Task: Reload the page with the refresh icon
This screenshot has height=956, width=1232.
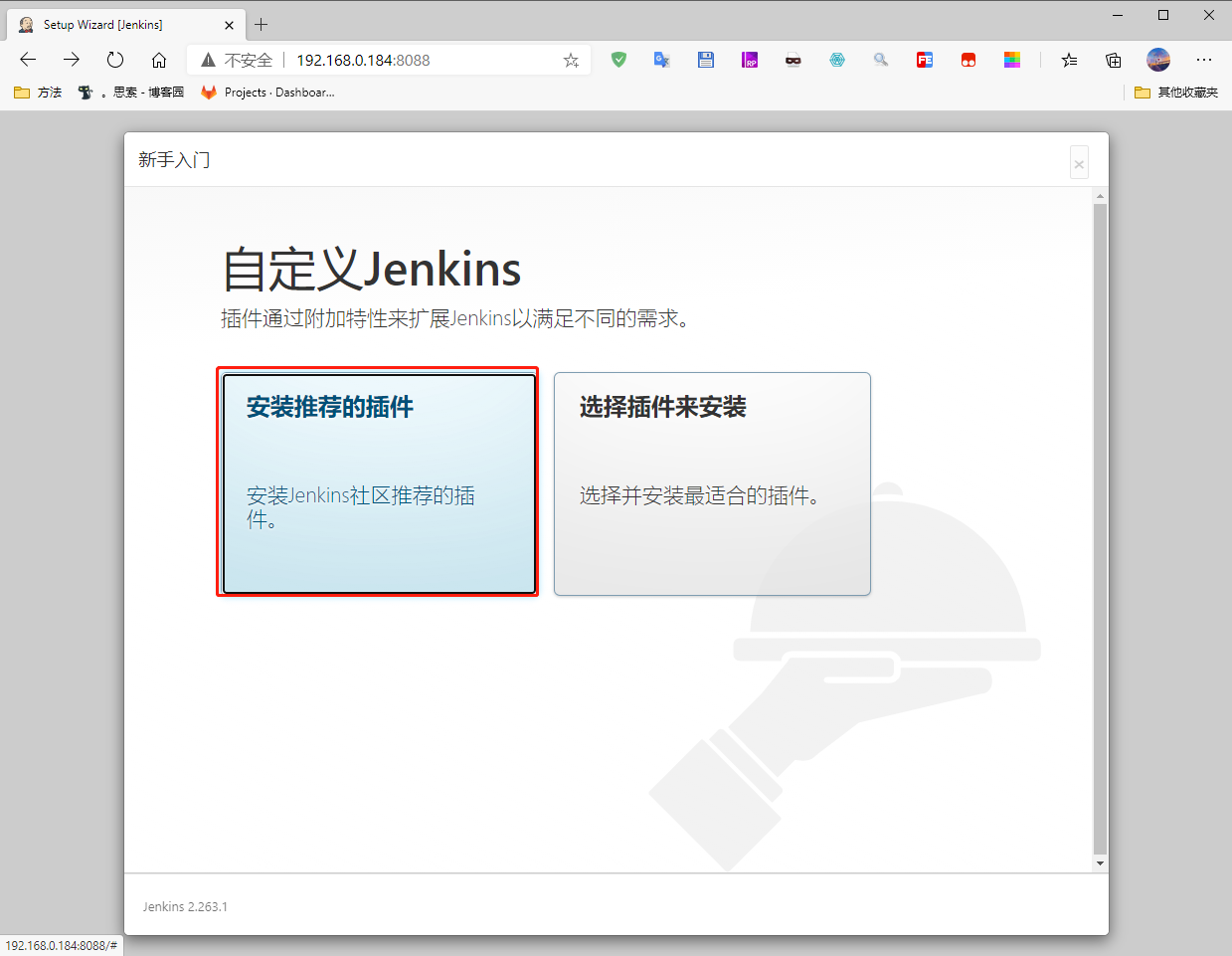Action: [x=115, y=60]
